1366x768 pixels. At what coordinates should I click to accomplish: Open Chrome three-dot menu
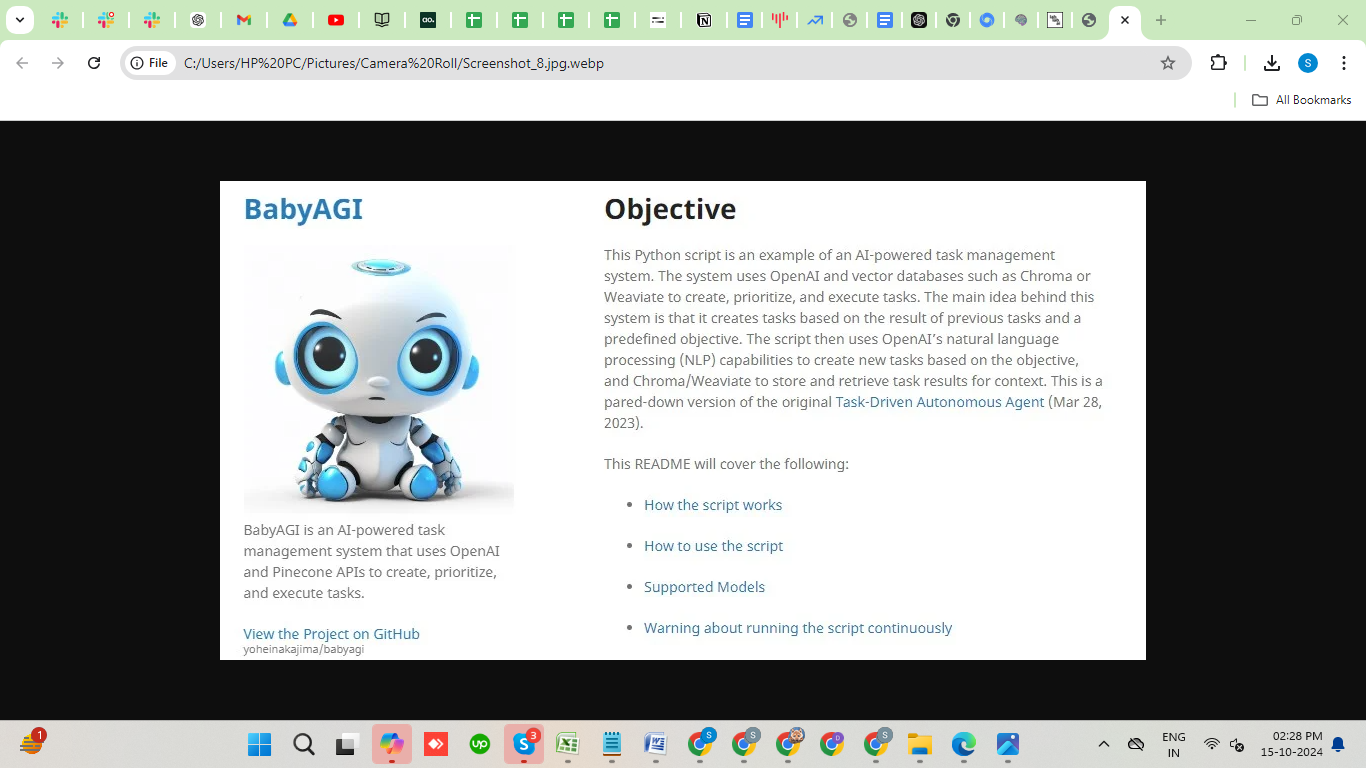[x=1343, y=63]
